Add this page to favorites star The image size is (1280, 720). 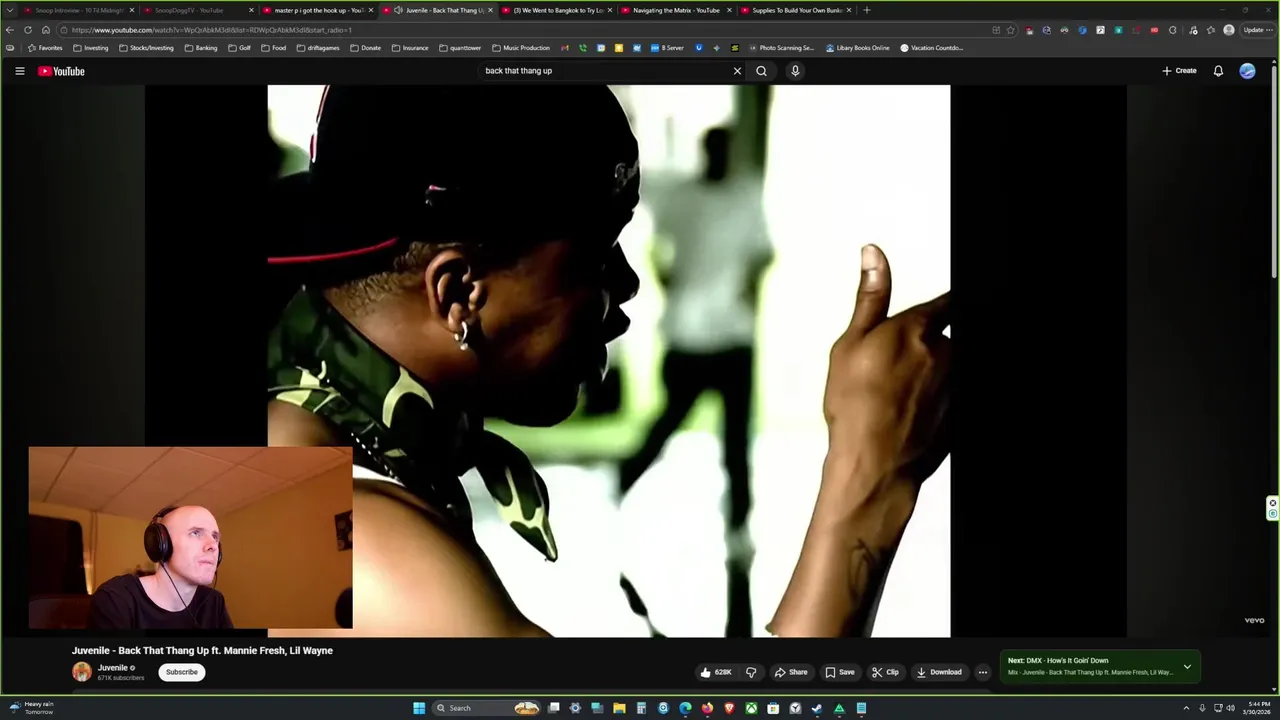(x=1010, y=30)
